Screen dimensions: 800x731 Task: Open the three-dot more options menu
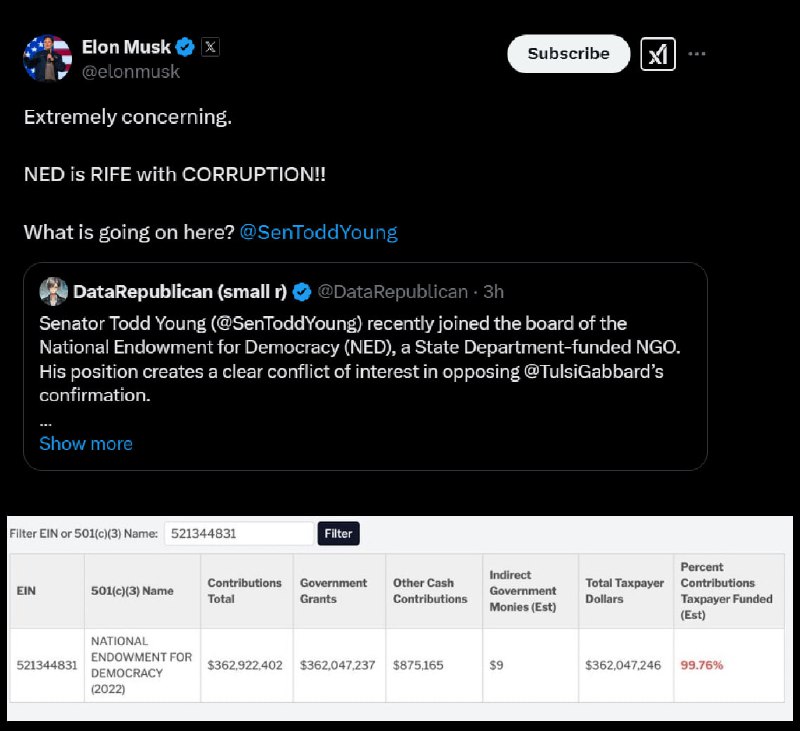pos(696,54)
